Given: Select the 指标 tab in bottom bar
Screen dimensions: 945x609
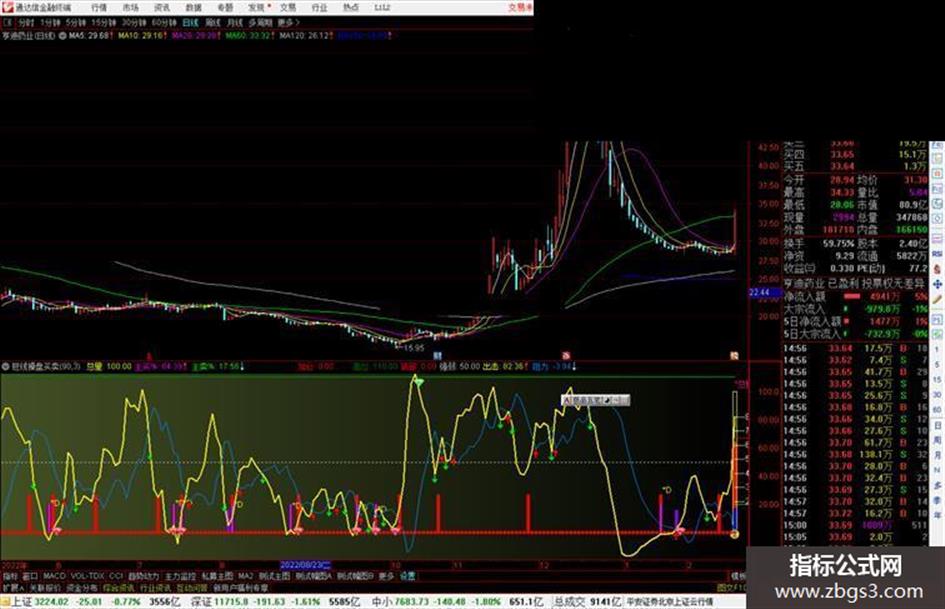Looking at the screenshot, I should [10, 576].
